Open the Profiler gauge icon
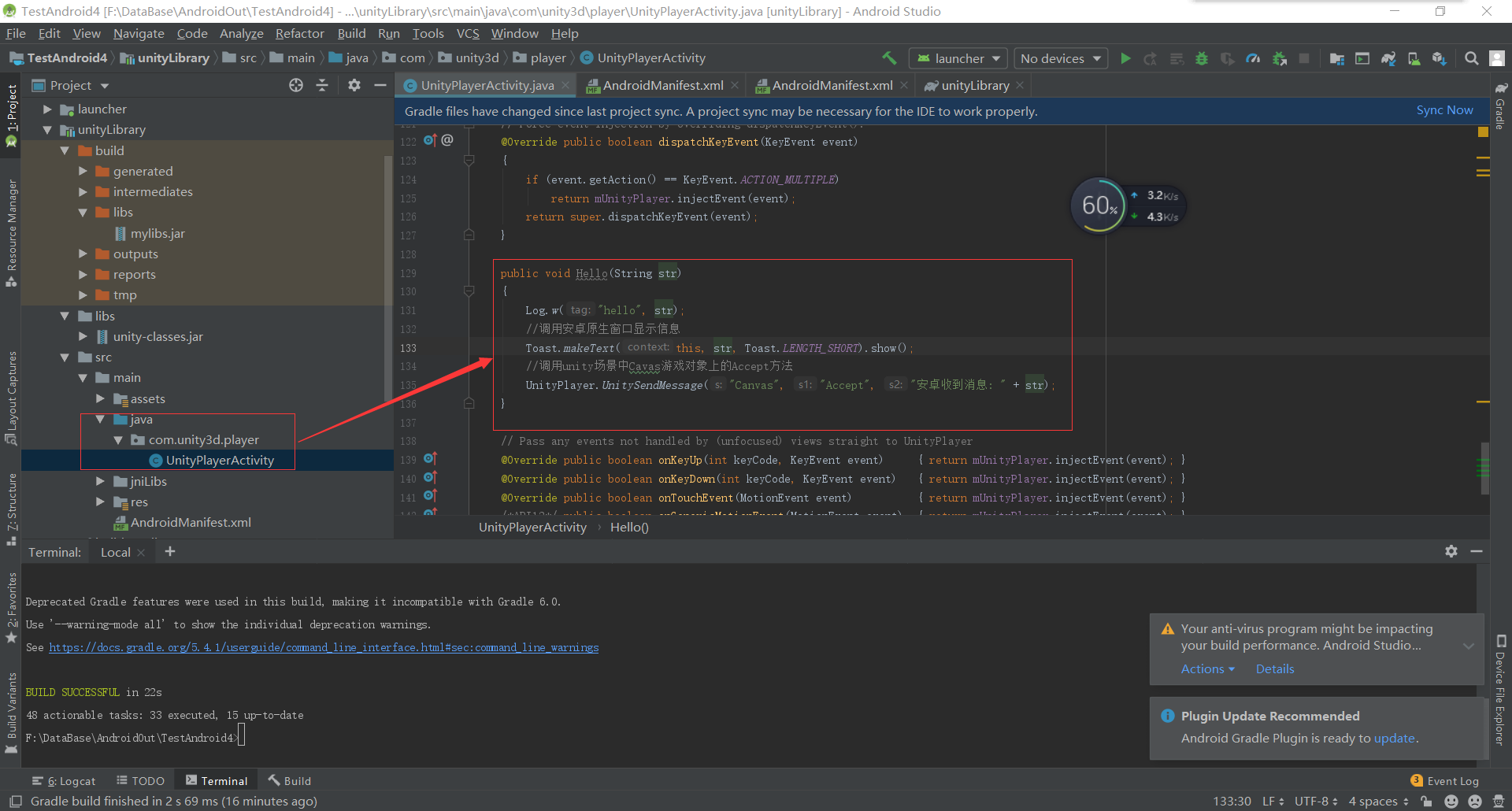The image size is (1512, 811). click(1253, 58)
